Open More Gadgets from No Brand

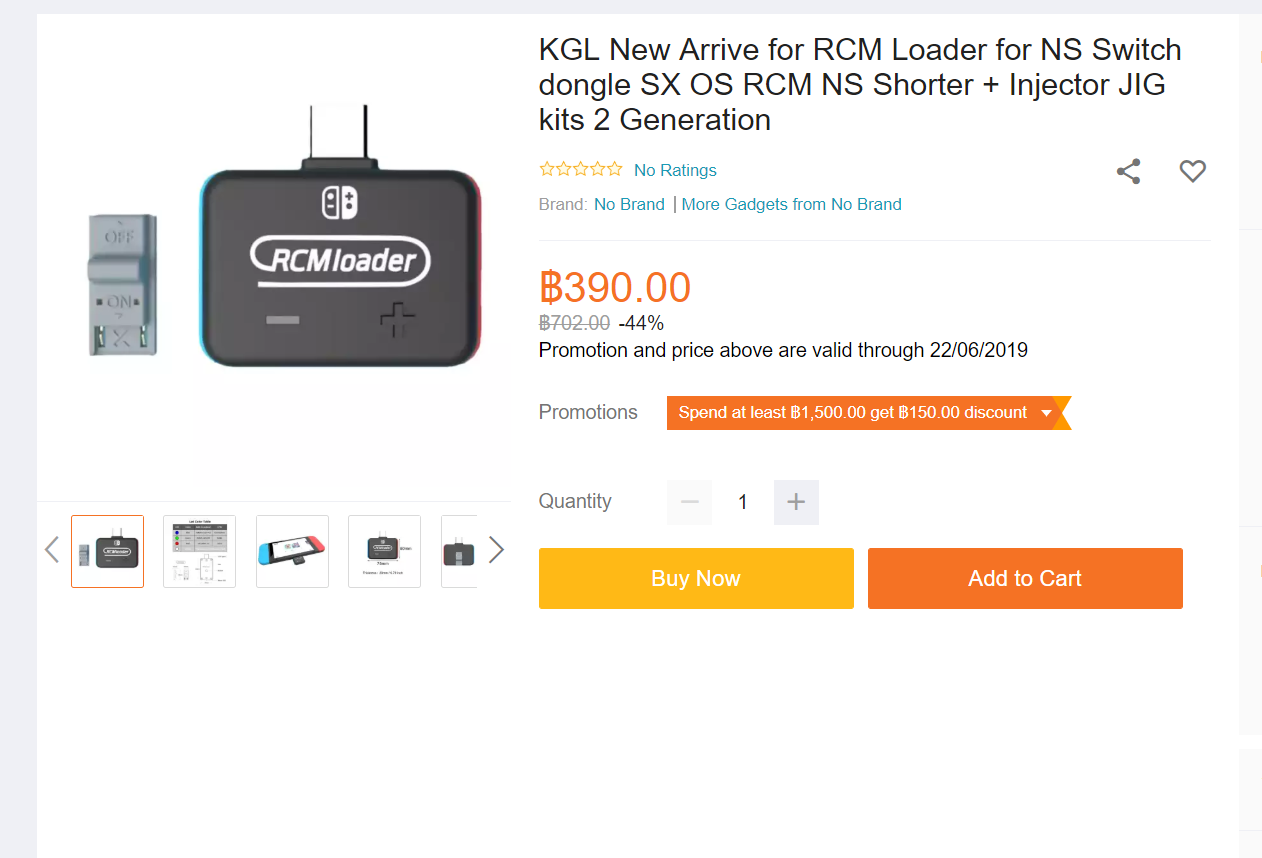[x=791, y=204]
